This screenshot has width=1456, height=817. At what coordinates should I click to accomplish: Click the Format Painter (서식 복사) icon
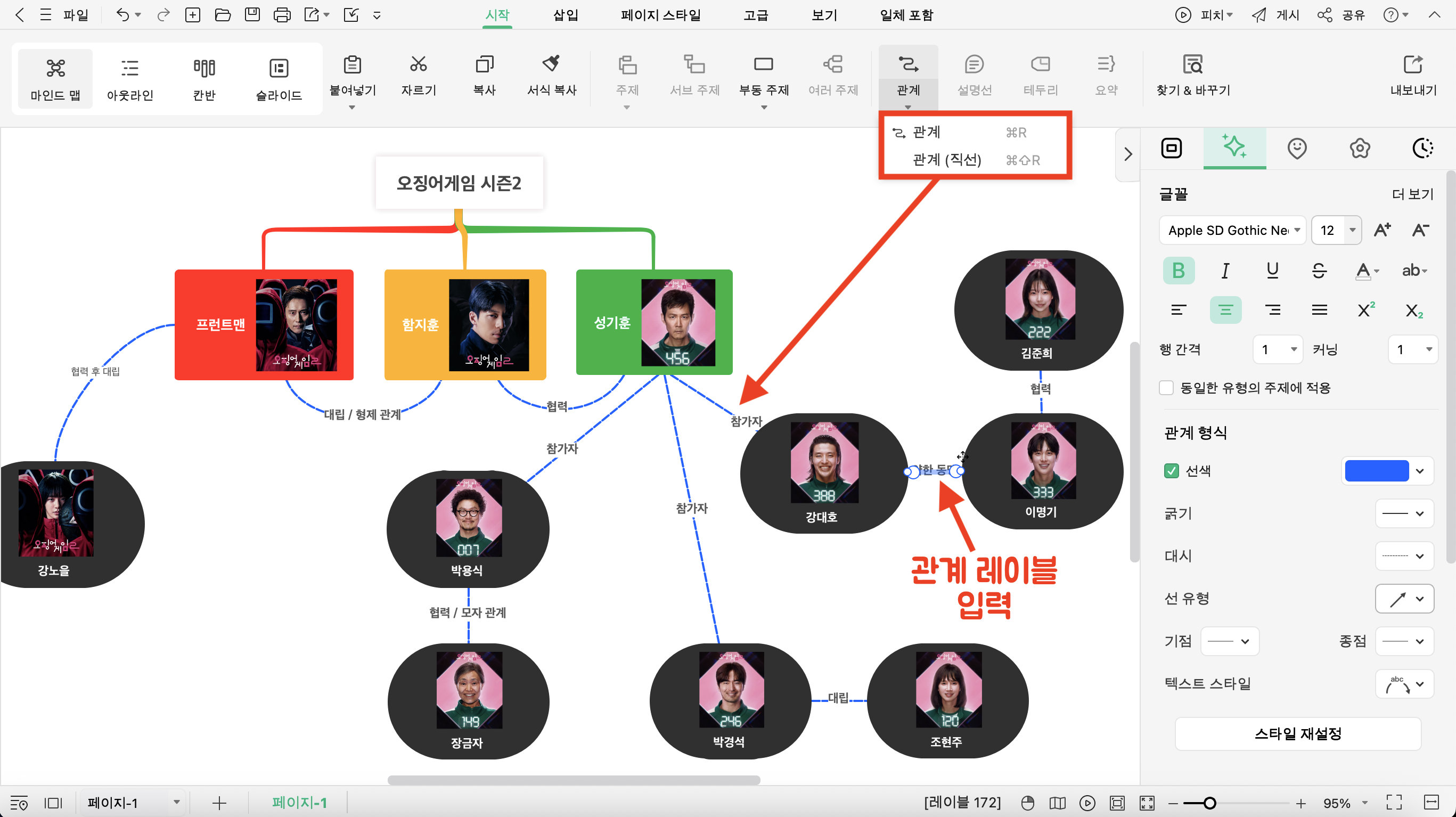[x=551, y=64]
